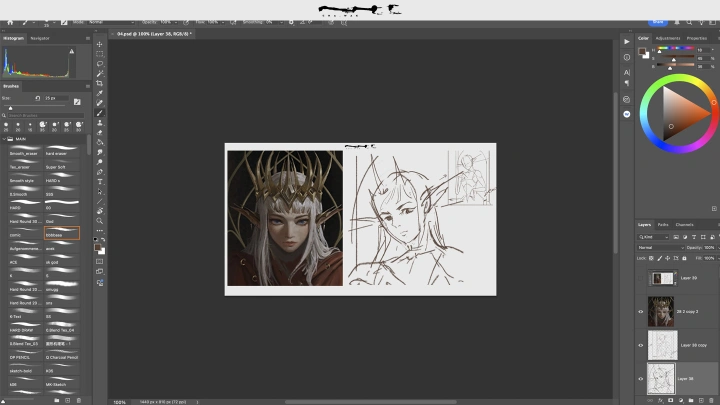Image resolution: width=720 pixels, height=405 pixels.
Task: Open the Smoothing dropdown
Action: [x=281, y=22]
